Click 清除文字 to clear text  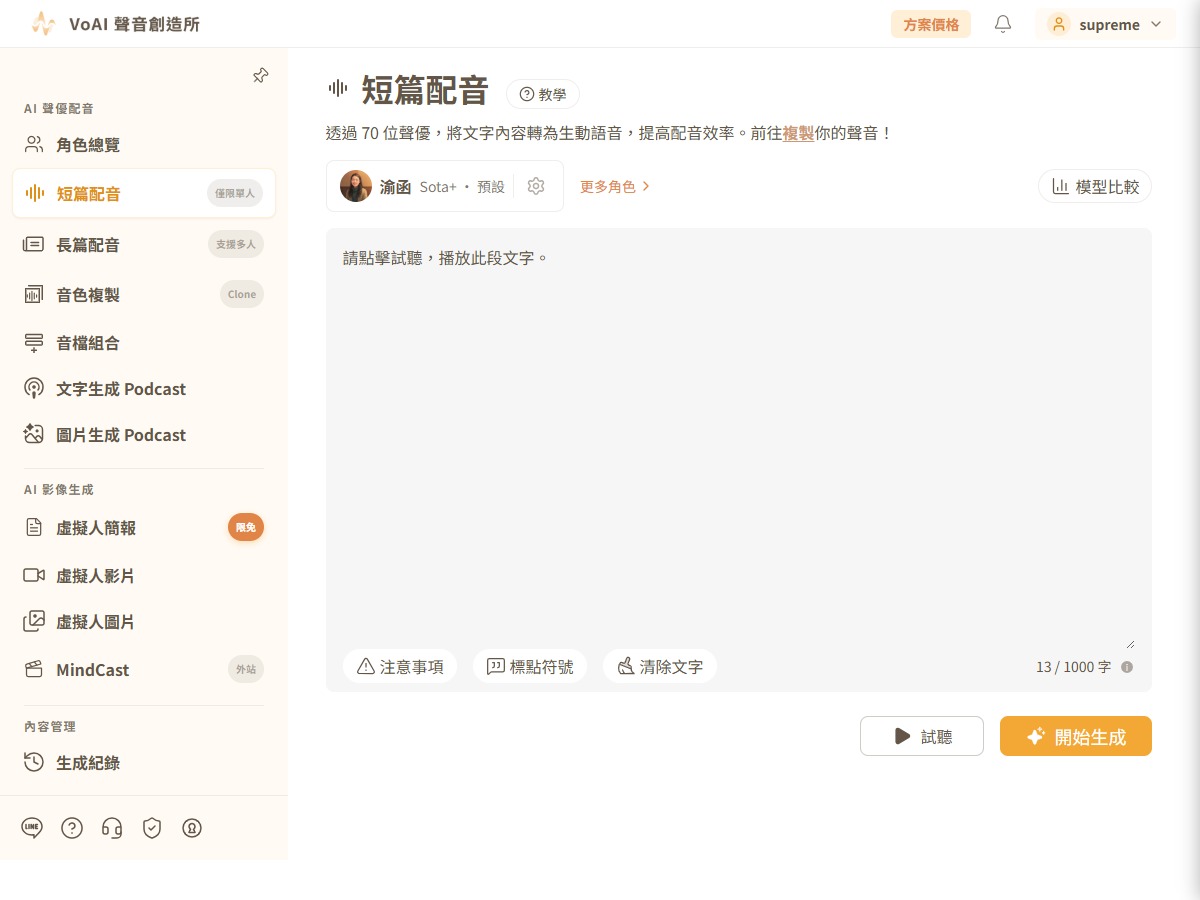(x=660, y=666)
